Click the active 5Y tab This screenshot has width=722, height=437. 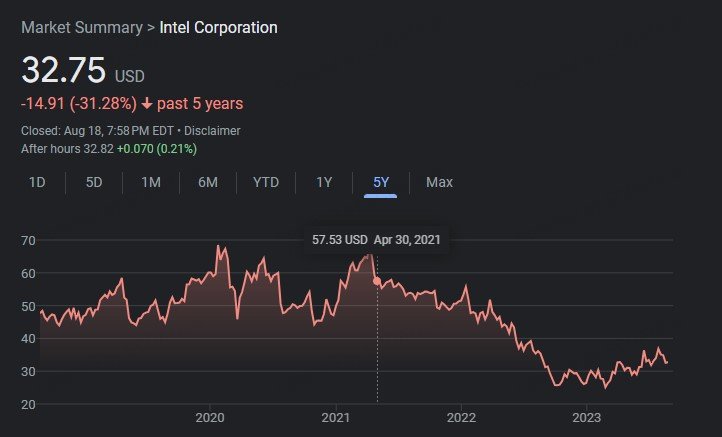point(381,182)
